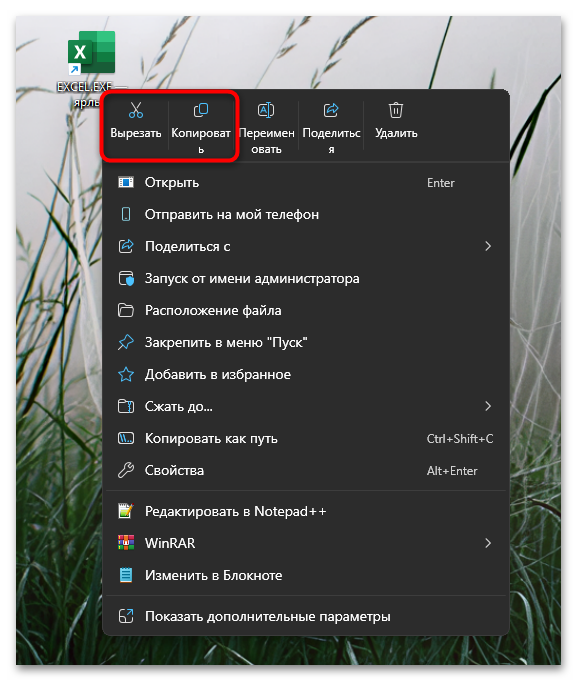Click the Удалить text label
The height and width of the screenshot is (681, 577).
(396, 133)
